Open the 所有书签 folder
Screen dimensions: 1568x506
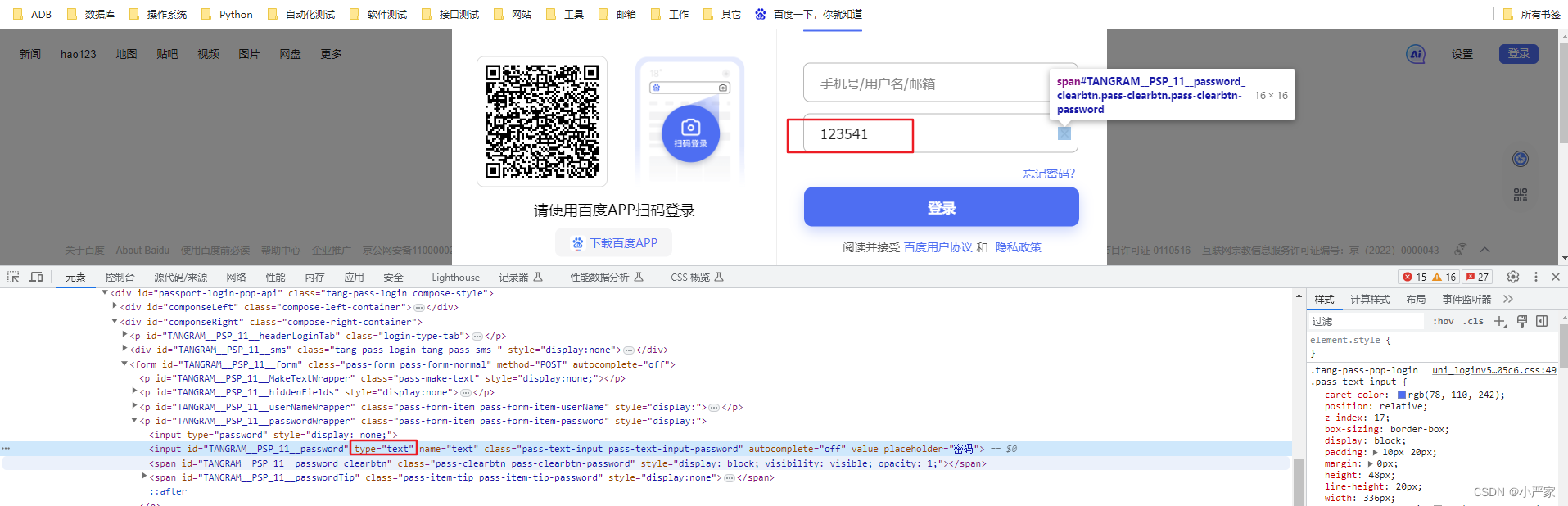point(1531,14)
